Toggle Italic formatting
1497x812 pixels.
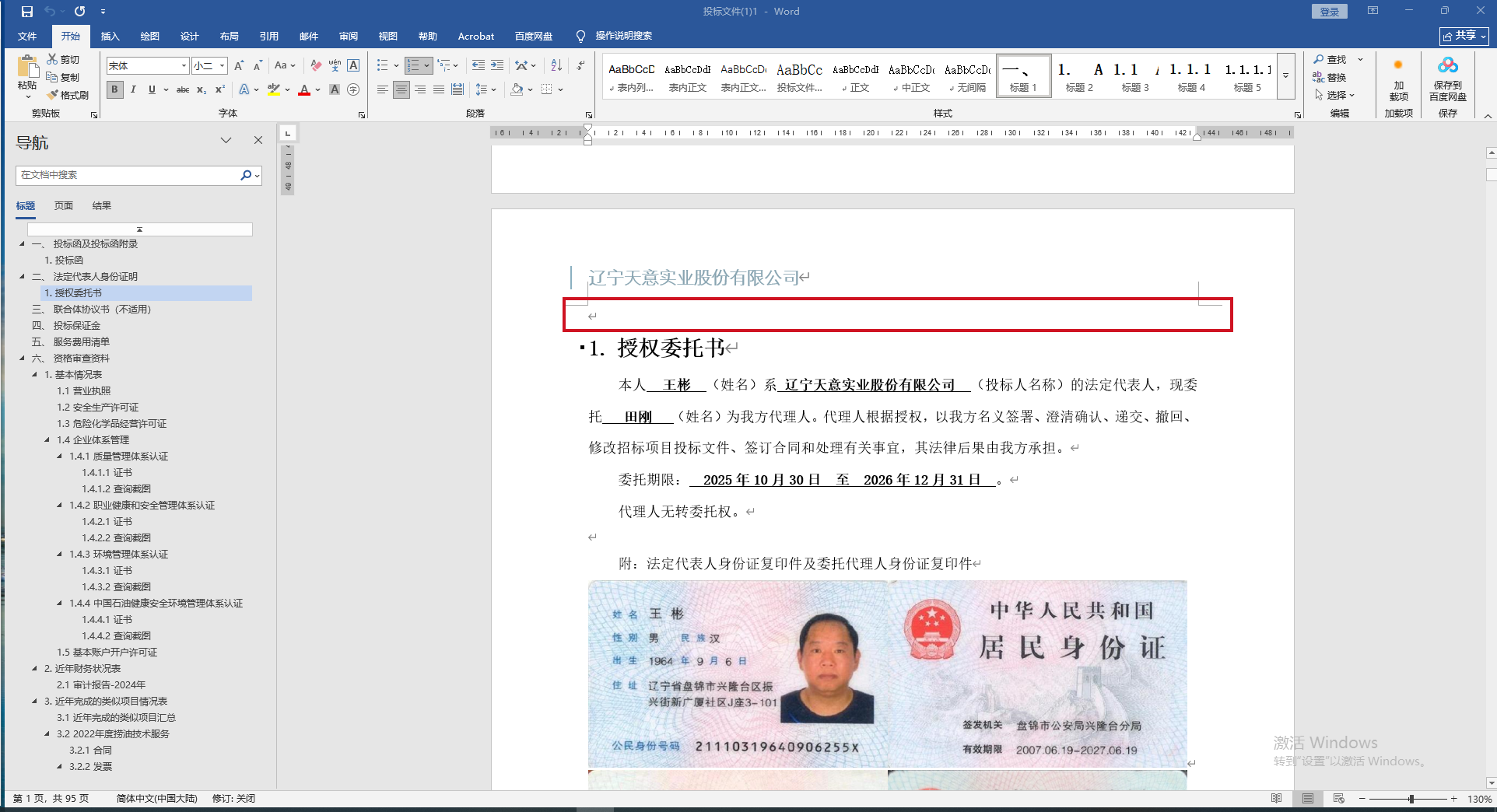[x=133, y=90]
